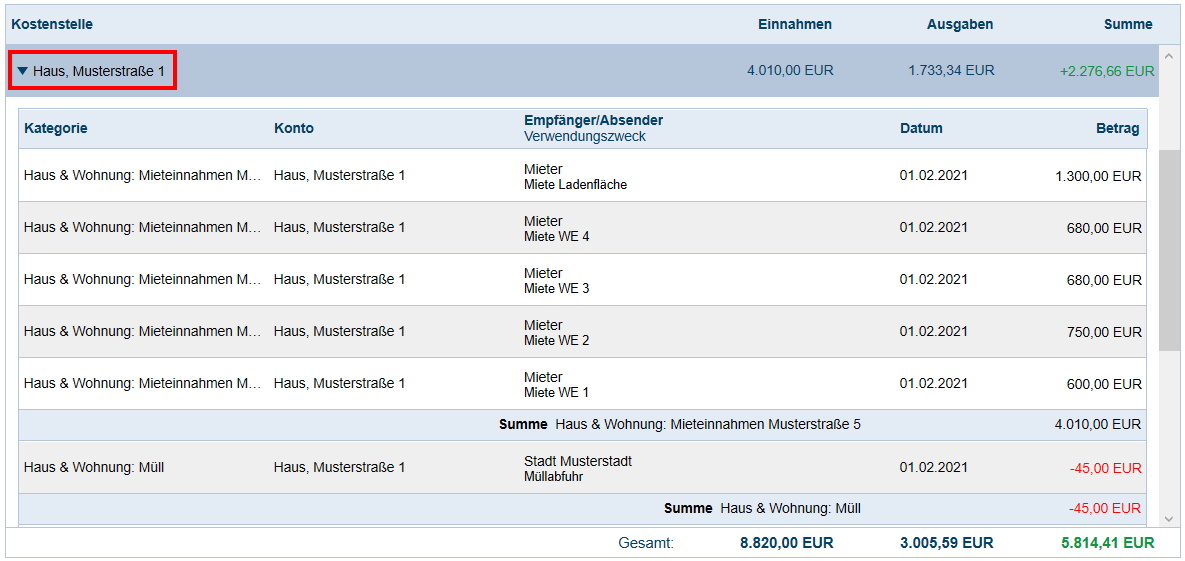
Task: Sort transactions by Kategorie header
Action: point(56,128)
